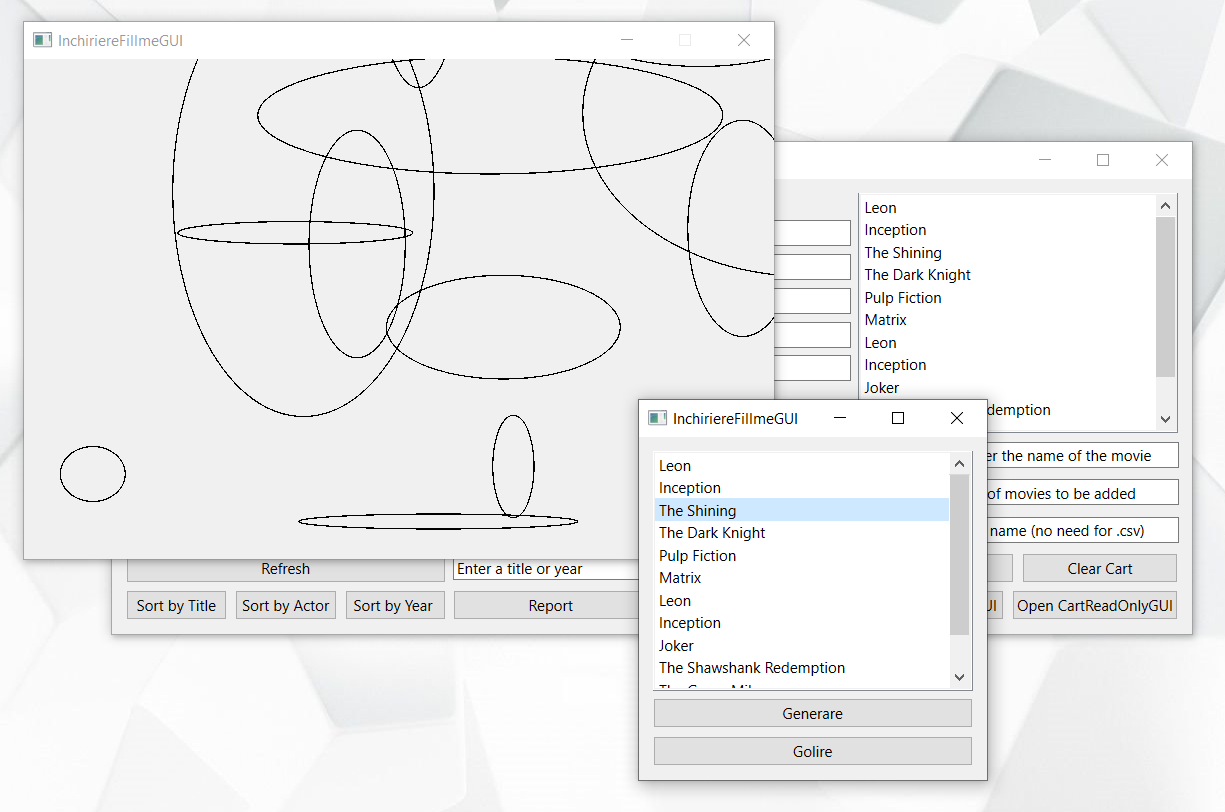
Task: Click the movie name input field
Action: click(x=1082, y=456)
